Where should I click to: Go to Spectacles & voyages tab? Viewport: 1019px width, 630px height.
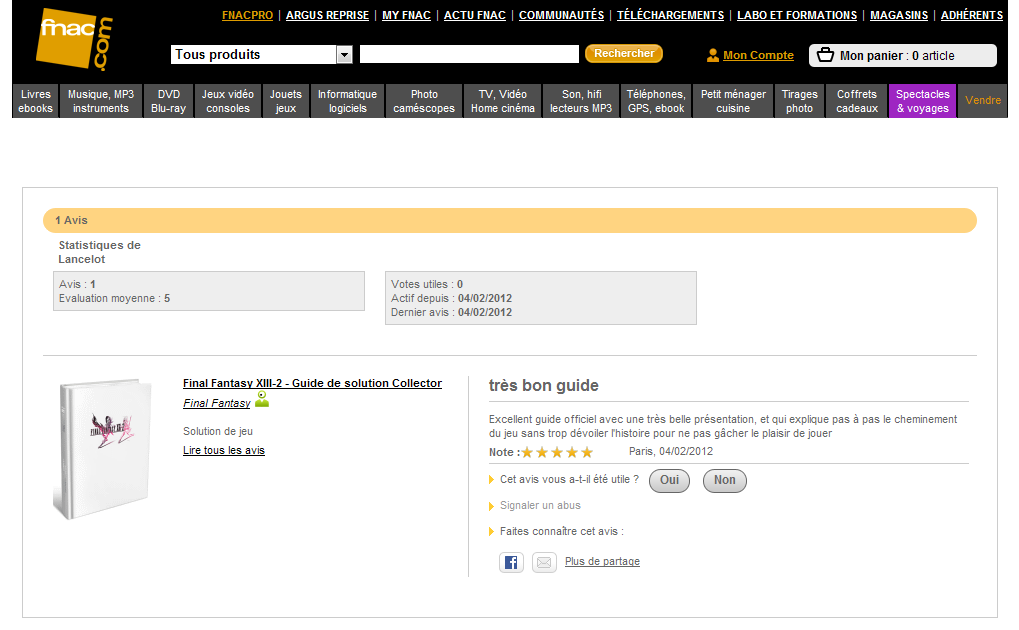coord(922,101)
